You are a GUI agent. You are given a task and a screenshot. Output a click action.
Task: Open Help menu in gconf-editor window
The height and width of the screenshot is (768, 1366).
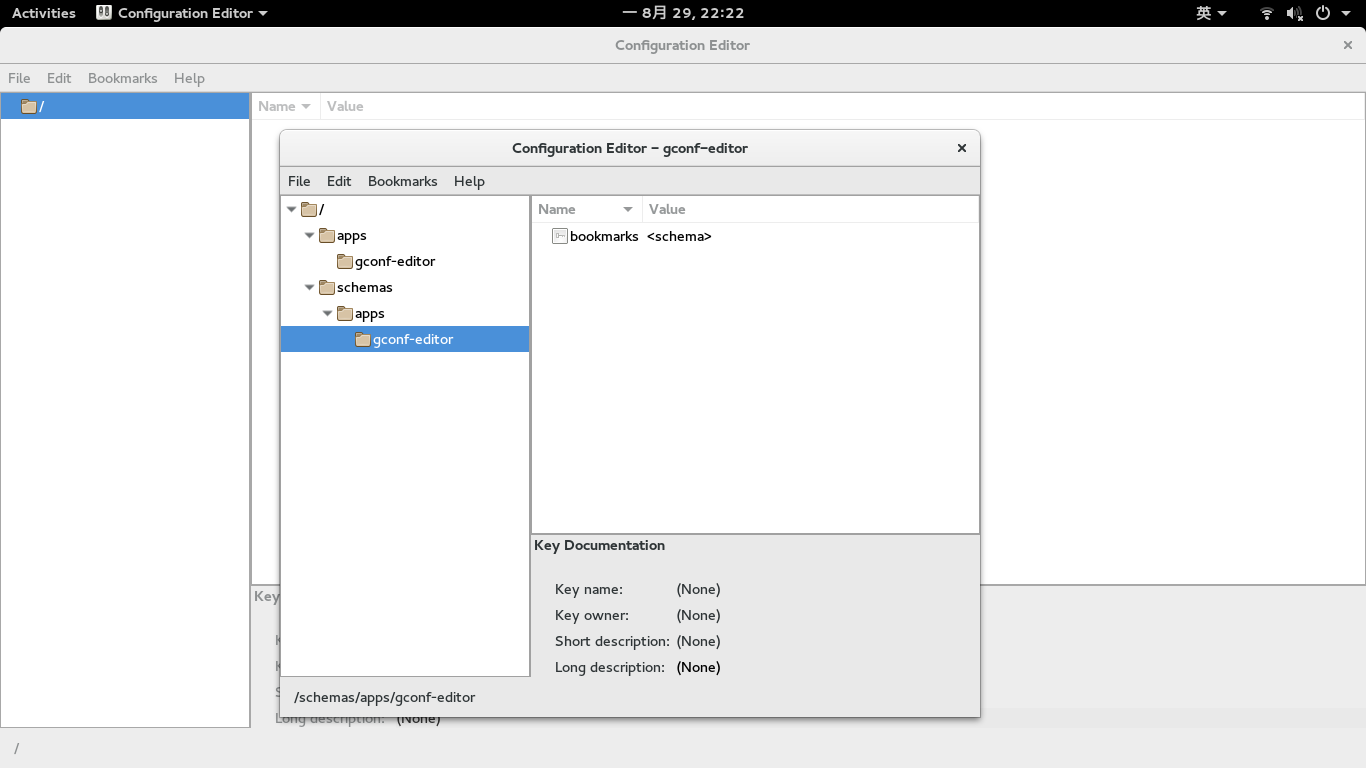(x=469, y=181)
